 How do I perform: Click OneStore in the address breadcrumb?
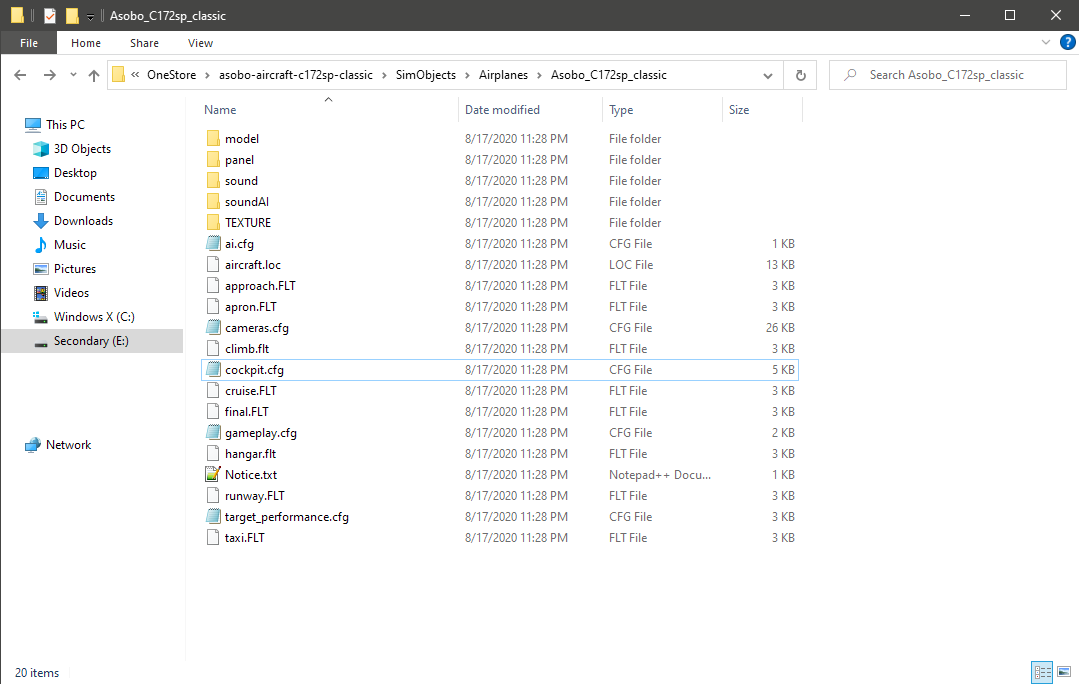[171, 75]
